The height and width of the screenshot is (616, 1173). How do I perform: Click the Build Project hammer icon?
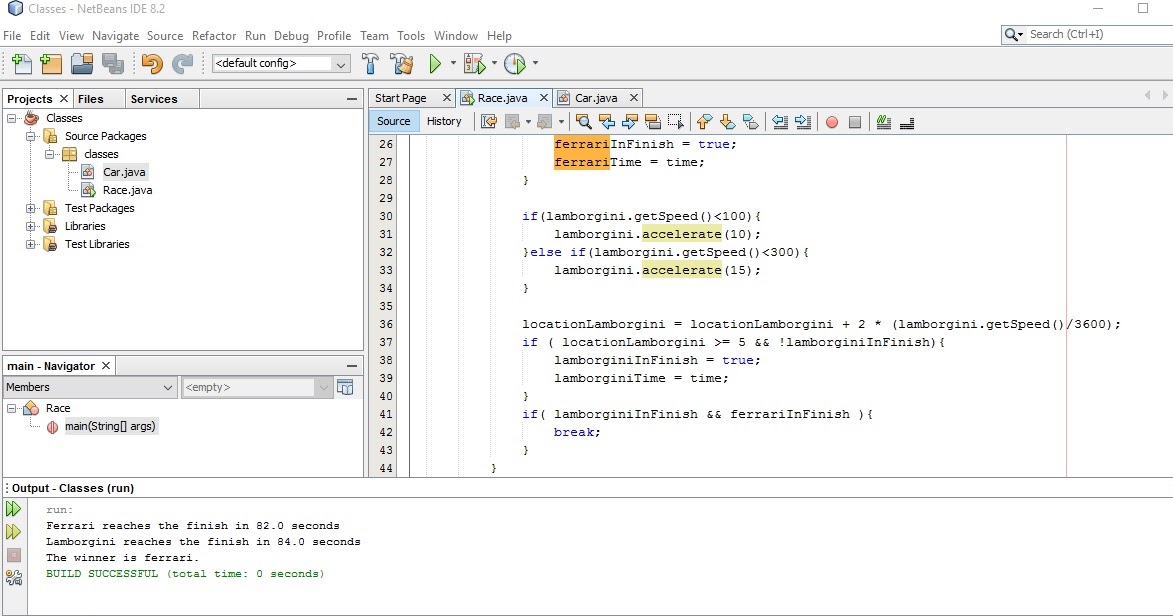point(370,64)
